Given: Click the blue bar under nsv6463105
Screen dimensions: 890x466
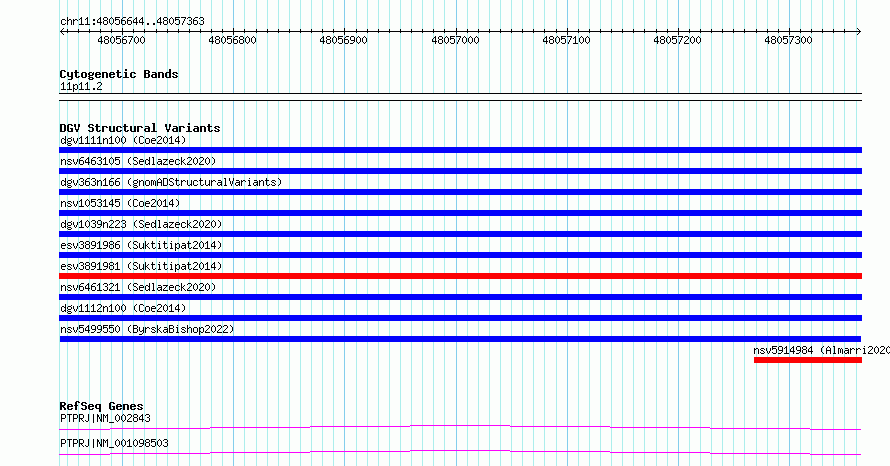Looking at the screenshot, I should click(x=460, y=171).
